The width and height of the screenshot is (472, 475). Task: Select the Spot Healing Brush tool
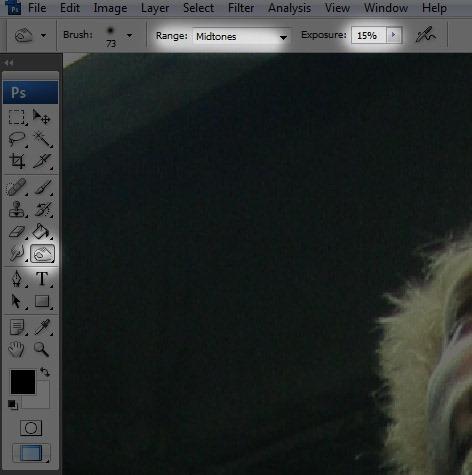tap(16, 187)
